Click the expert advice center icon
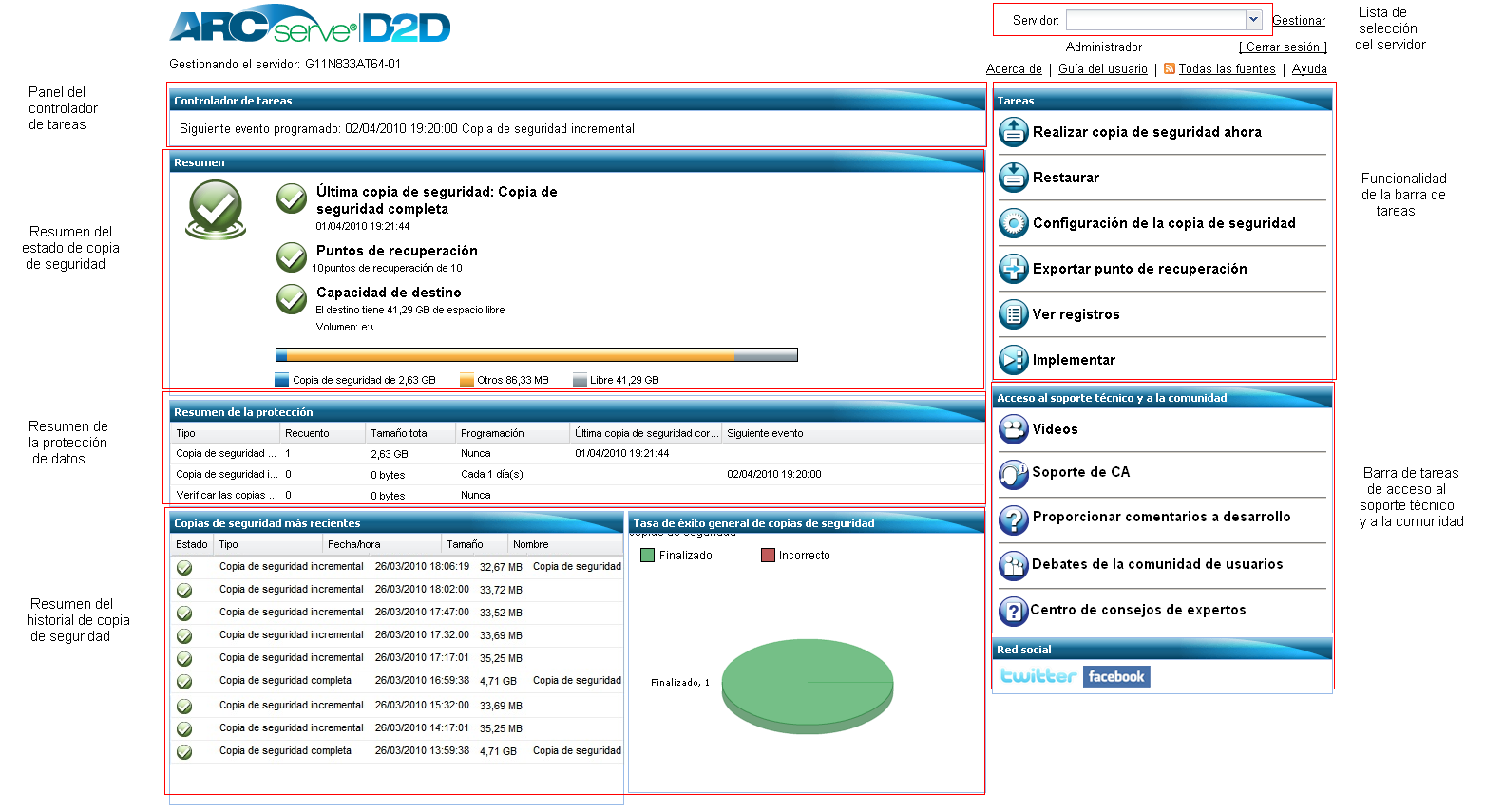1485x812 pixels. (1014, 611)
